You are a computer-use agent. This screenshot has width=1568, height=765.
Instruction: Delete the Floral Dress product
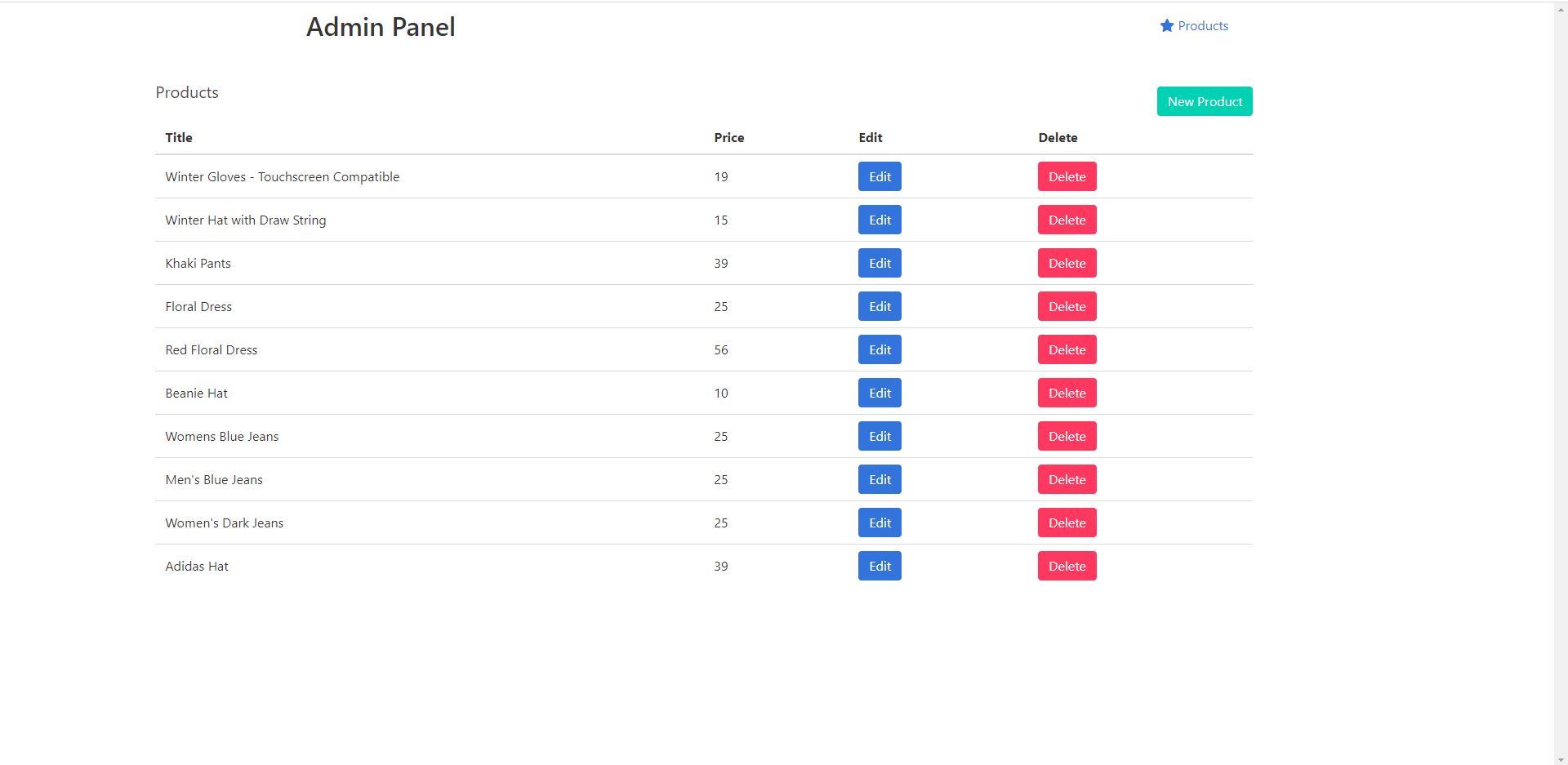[1067, 306]
